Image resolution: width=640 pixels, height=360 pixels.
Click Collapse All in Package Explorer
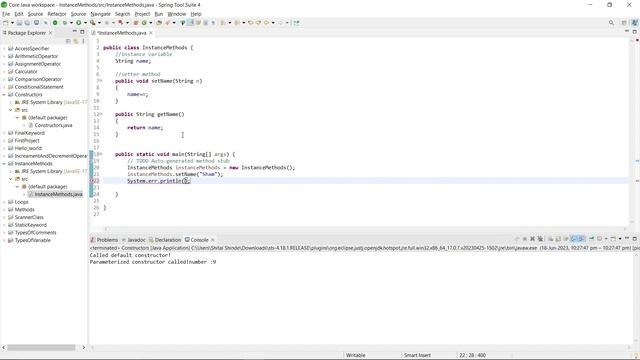click(68, 41)
